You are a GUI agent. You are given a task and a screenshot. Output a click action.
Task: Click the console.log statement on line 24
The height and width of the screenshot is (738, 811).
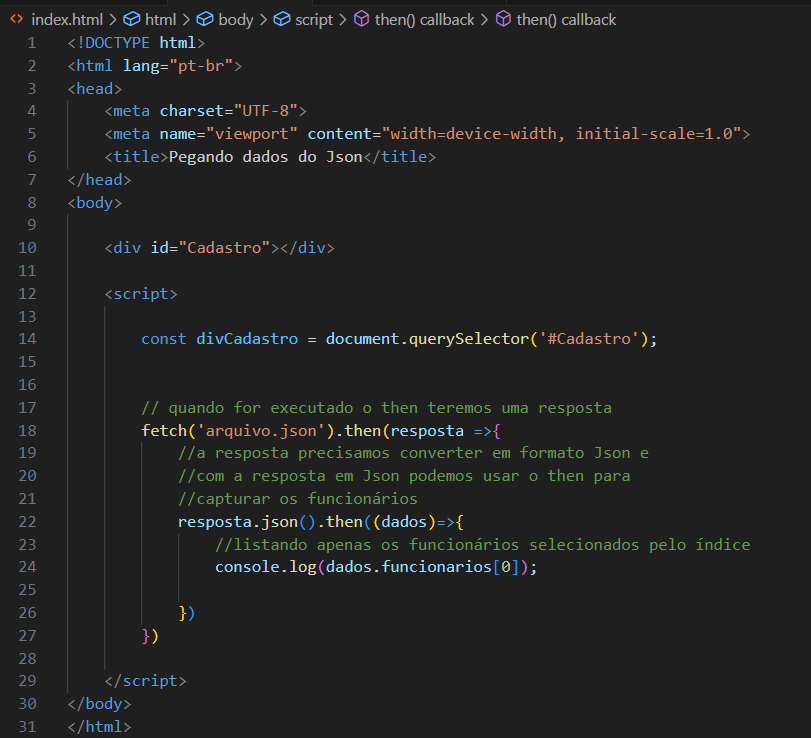376,567
